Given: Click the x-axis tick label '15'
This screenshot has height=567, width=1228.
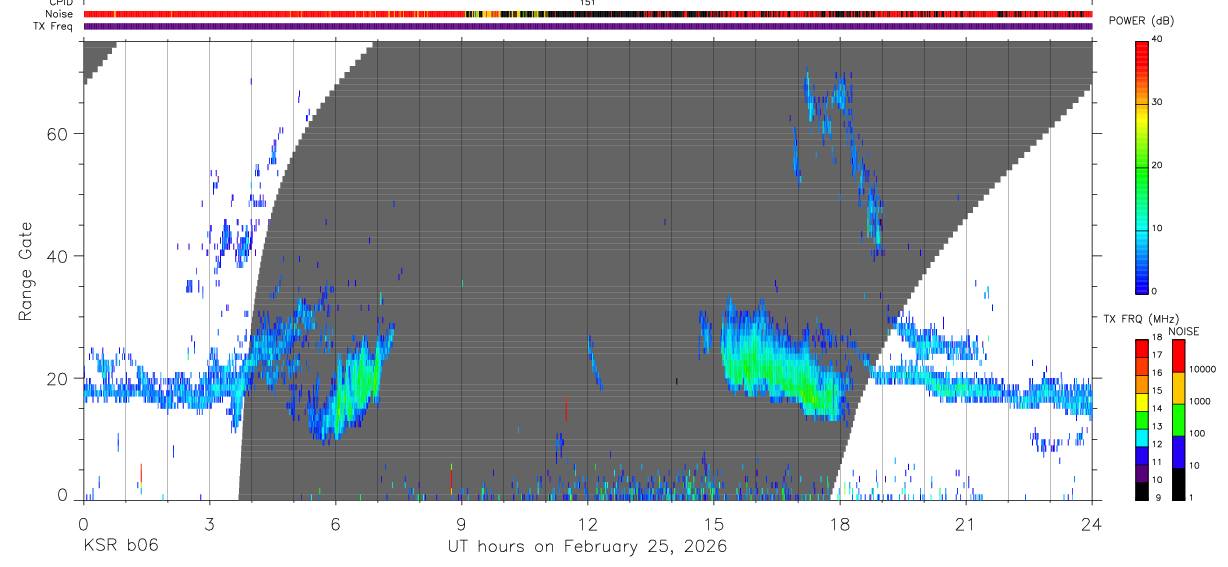Looking at the screenshot, I should click(x=714, y=524).
